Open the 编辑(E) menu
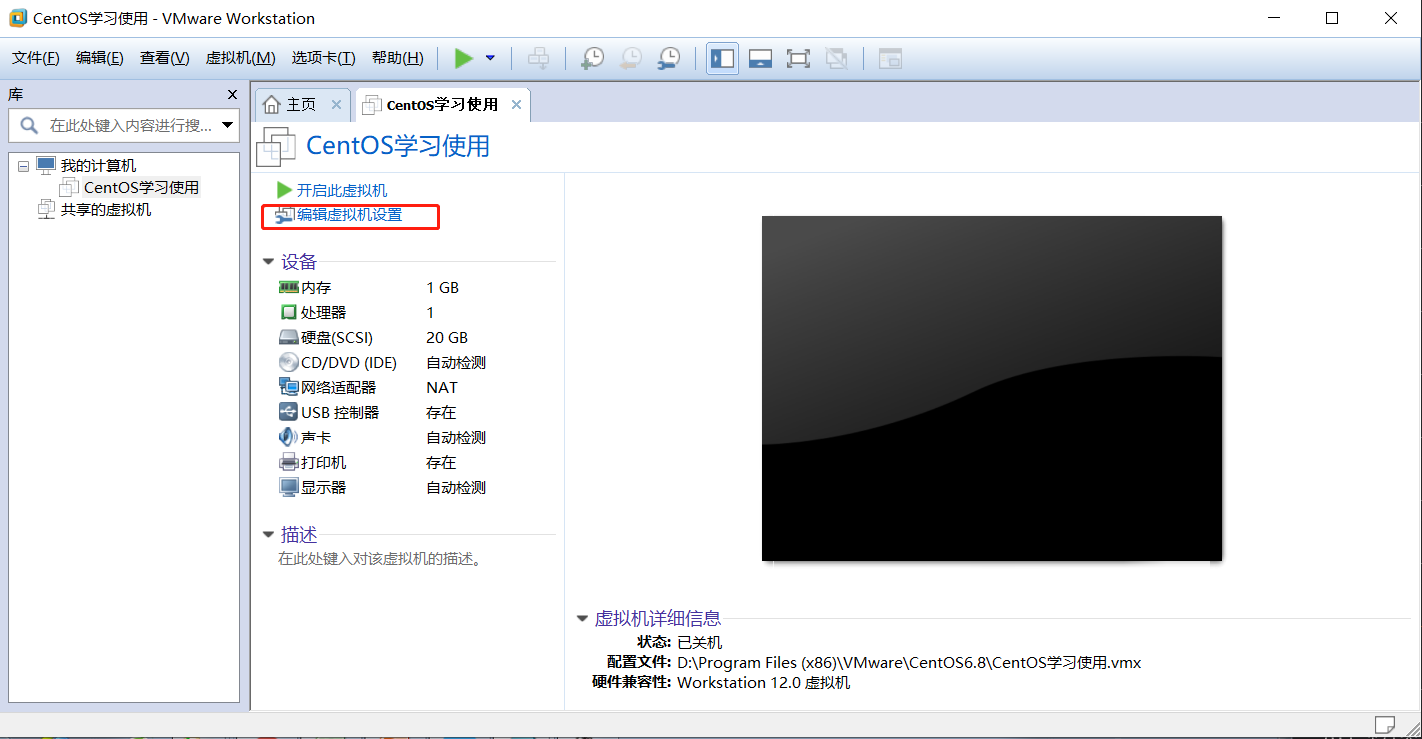The height and width of the screenshot is (739, 1422). pyautogui.click(x=100, y=58)
